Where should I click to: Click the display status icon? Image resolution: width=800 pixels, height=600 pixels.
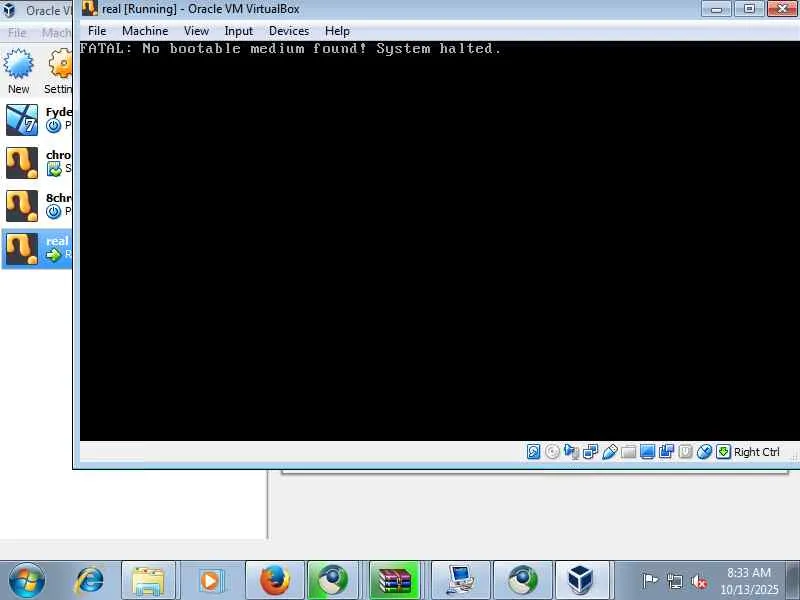[x=647, y=452]
